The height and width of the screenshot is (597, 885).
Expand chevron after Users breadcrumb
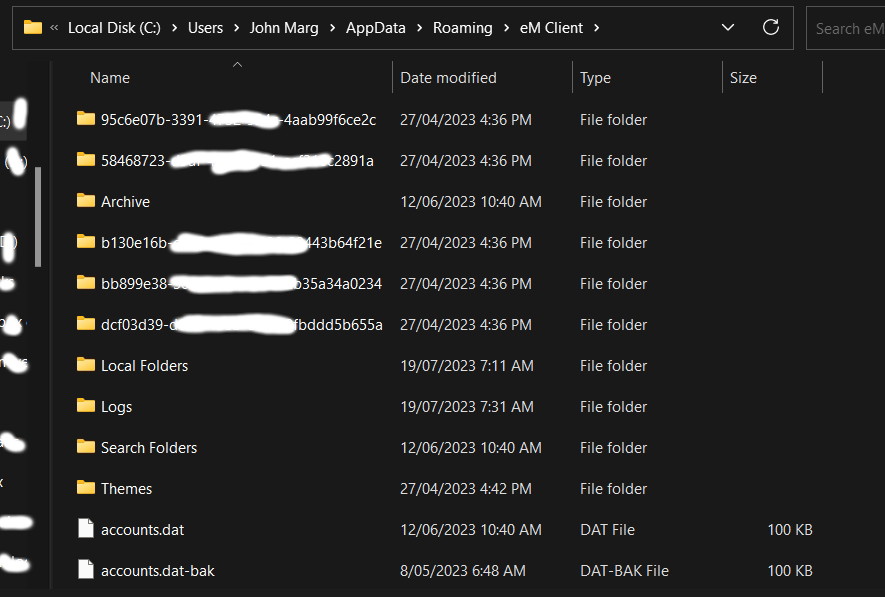(x=236, y=28)
